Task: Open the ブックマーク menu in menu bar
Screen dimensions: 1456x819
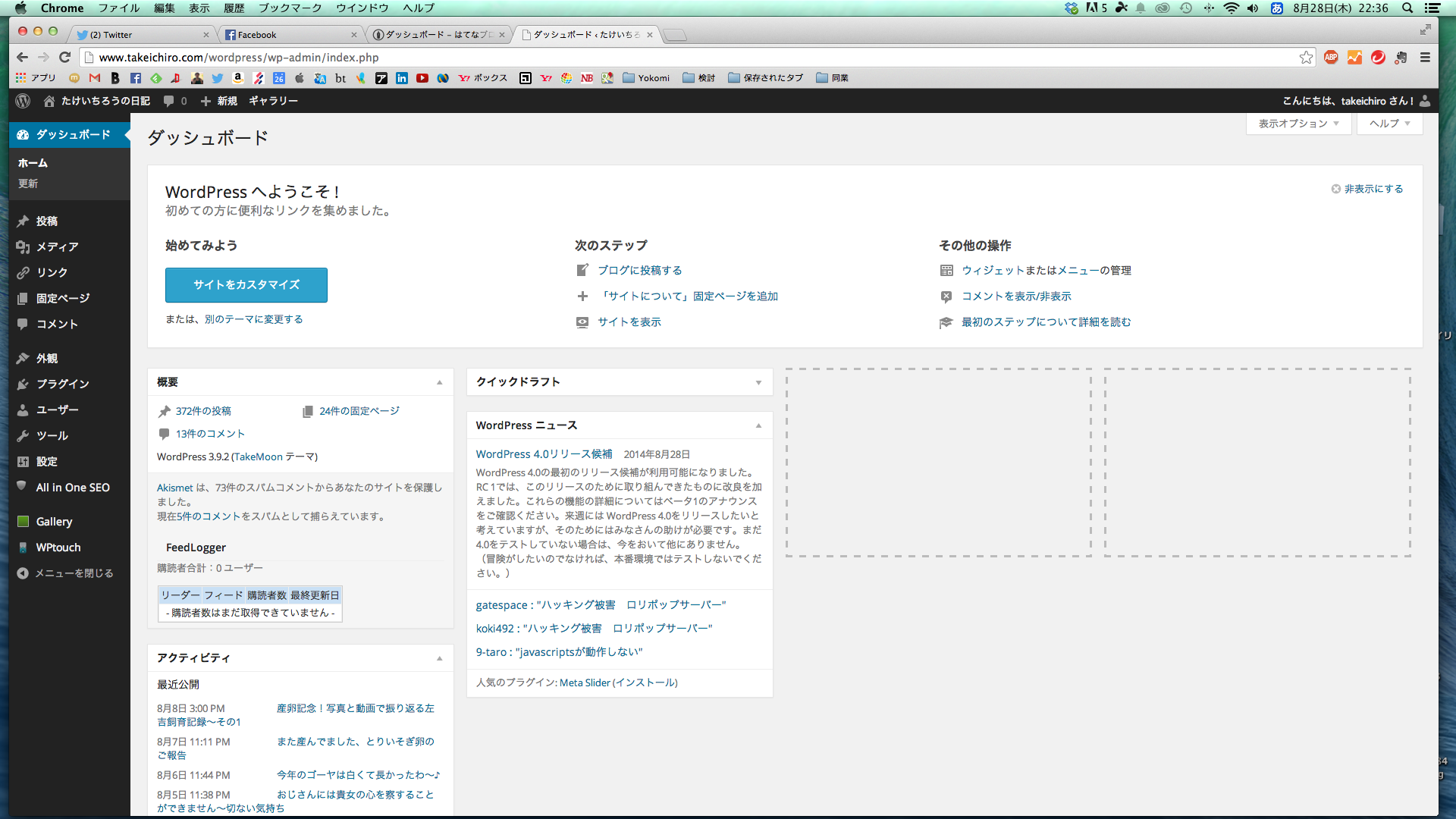Action: (x=290, y=8)
